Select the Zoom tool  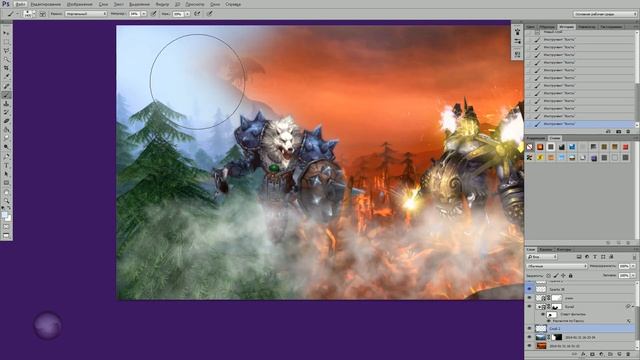click(6, 200)
